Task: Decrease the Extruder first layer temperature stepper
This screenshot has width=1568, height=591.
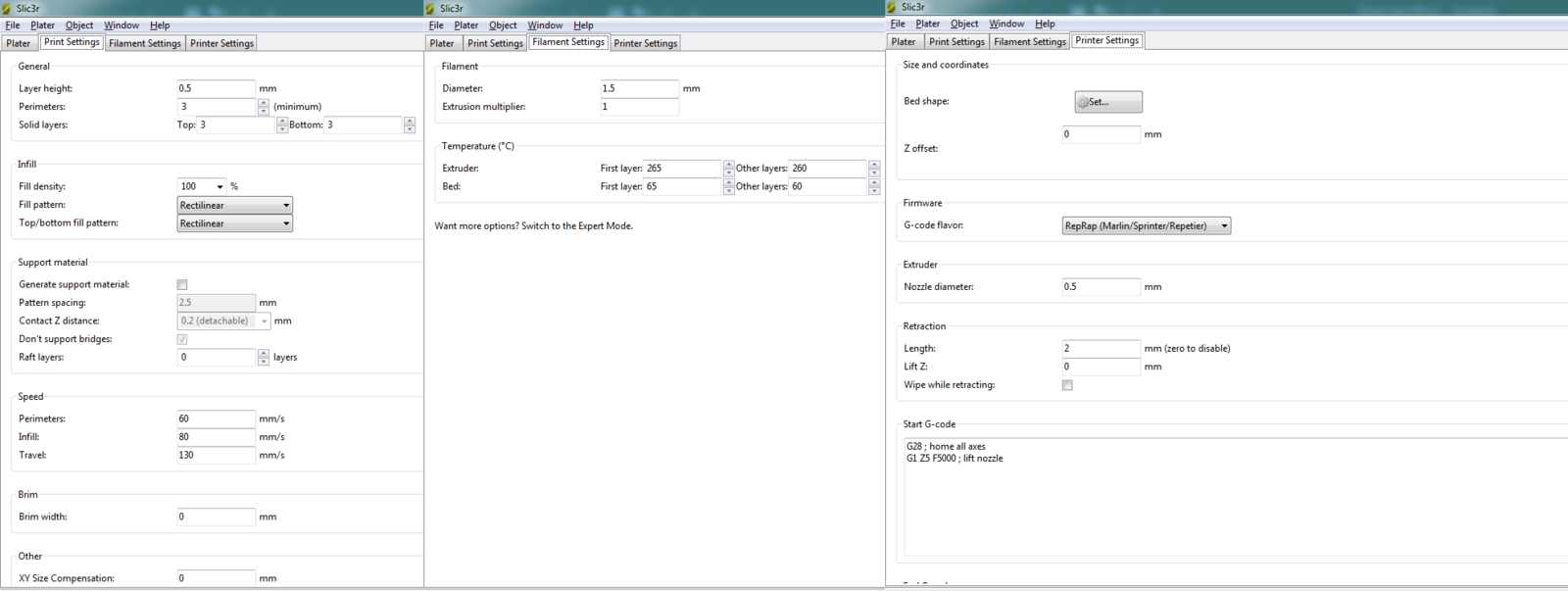Action: coord(728,172)
